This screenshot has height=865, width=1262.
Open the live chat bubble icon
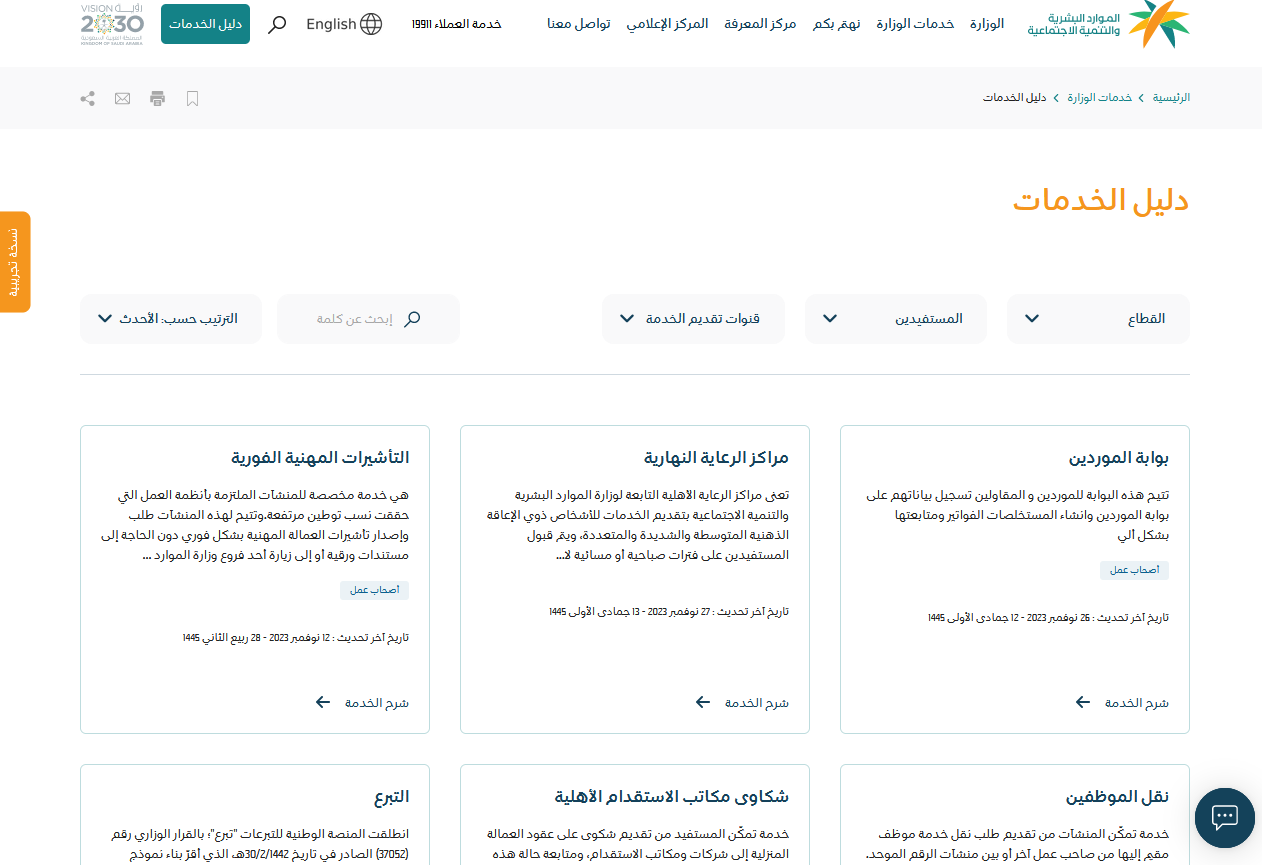[x=1224, y=816]
